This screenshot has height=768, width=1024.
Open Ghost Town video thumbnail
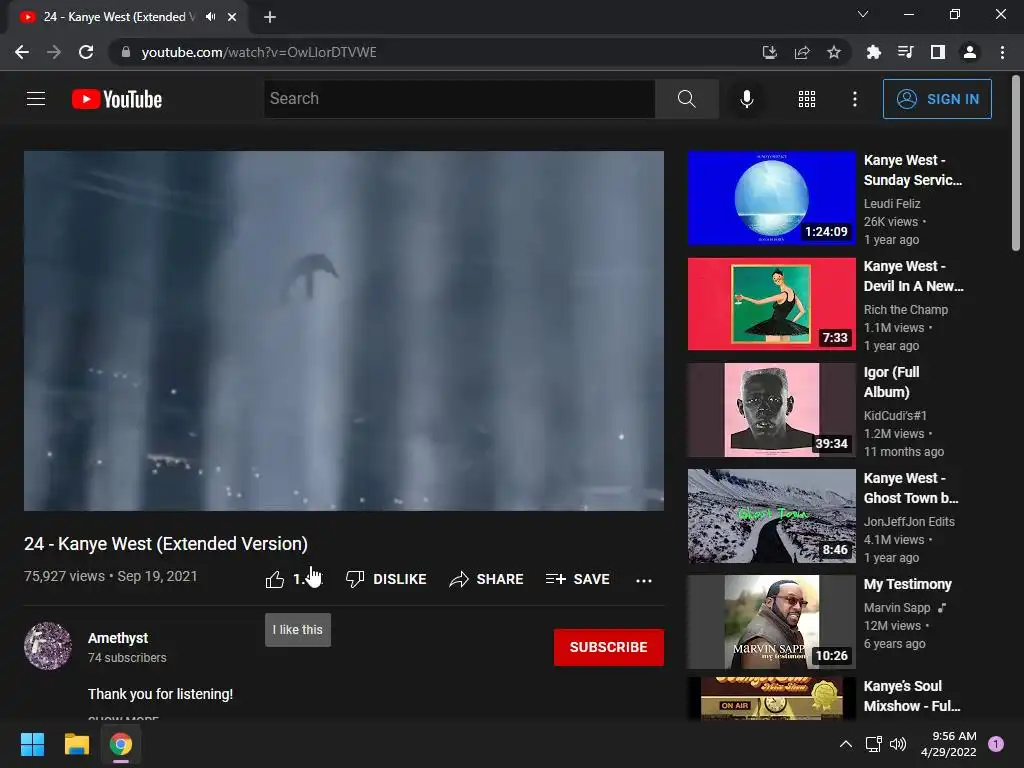click(772, 516)
